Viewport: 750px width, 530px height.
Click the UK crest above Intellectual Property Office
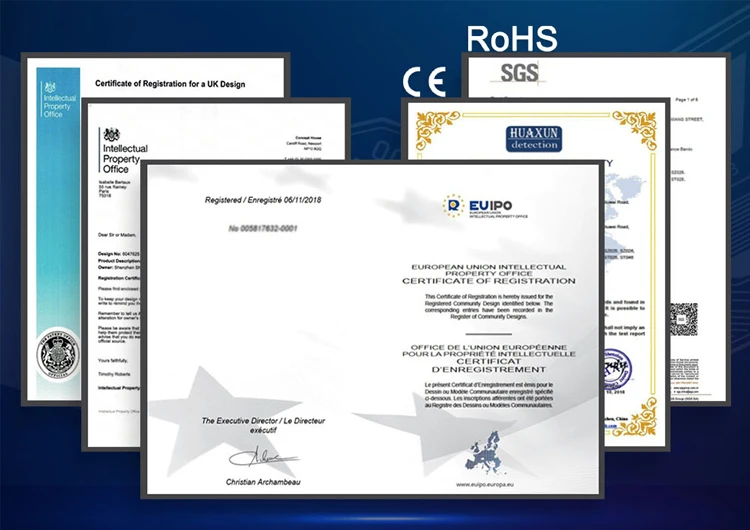[x=112, y=134]
